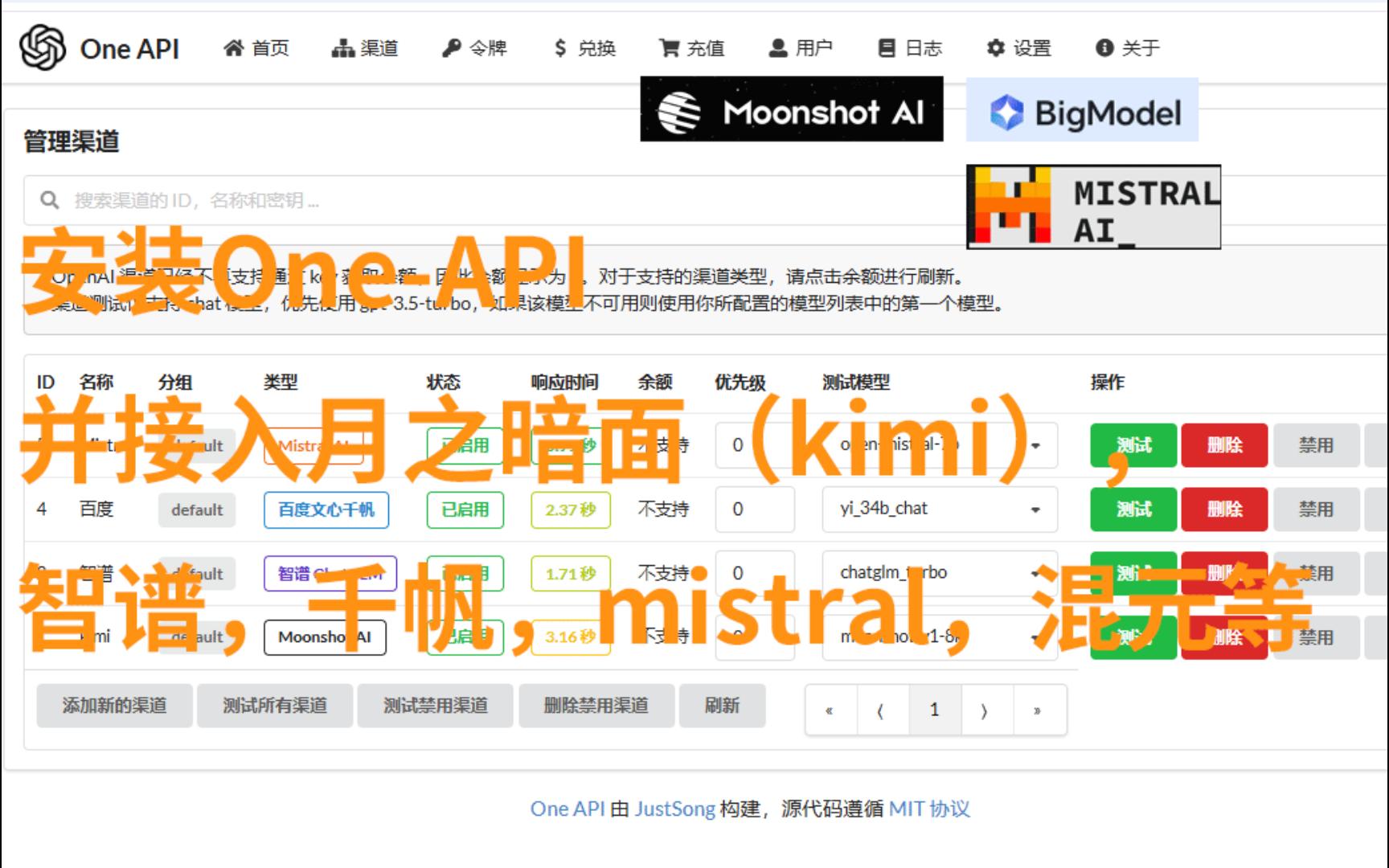This screenshot has height=868, width=1389.
Task: Click the 百度文心千帆 type label
Action: [326, 510]
